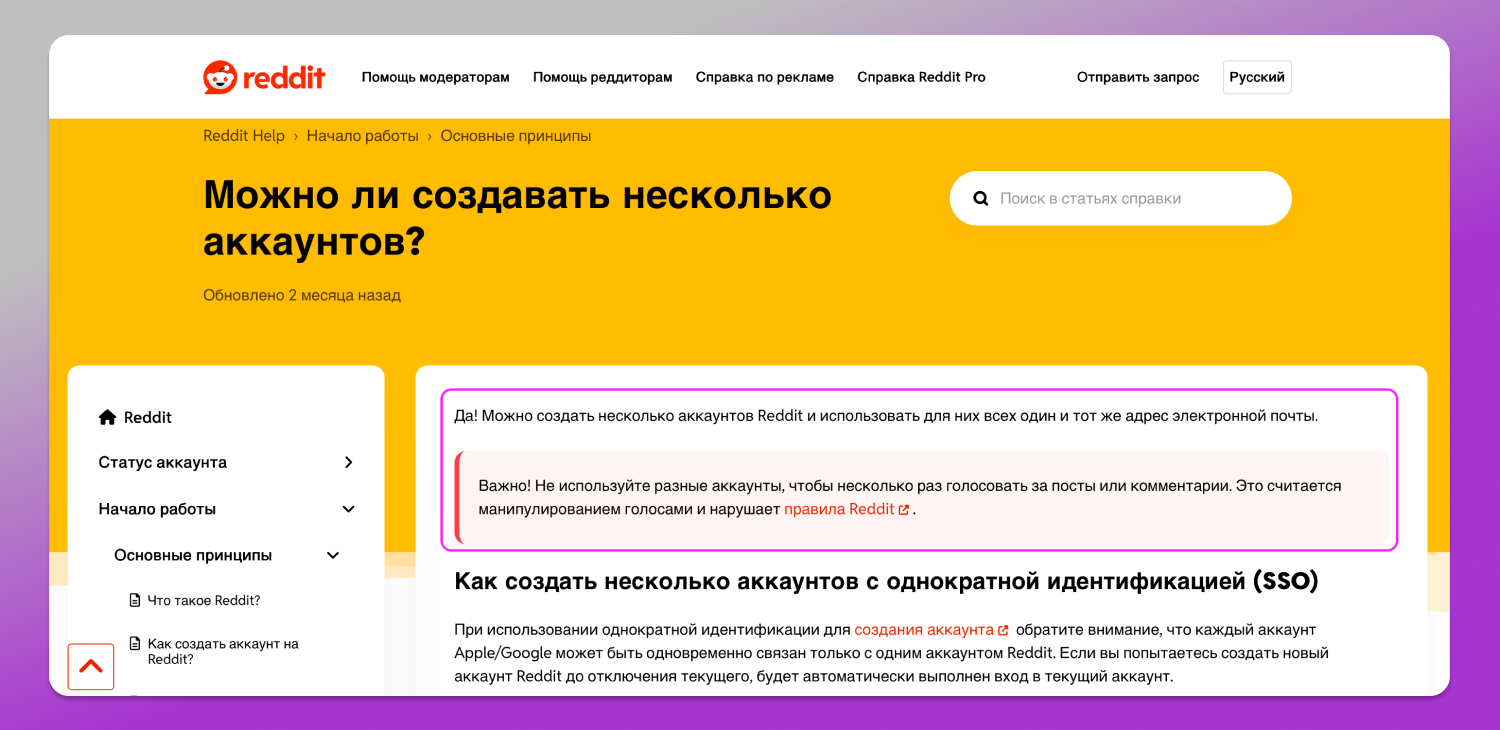Screen dimensions: 1500x730
Task: Open Справка Reddit Pro menu item
Action: pyautogui.click(x=921, y=77)
